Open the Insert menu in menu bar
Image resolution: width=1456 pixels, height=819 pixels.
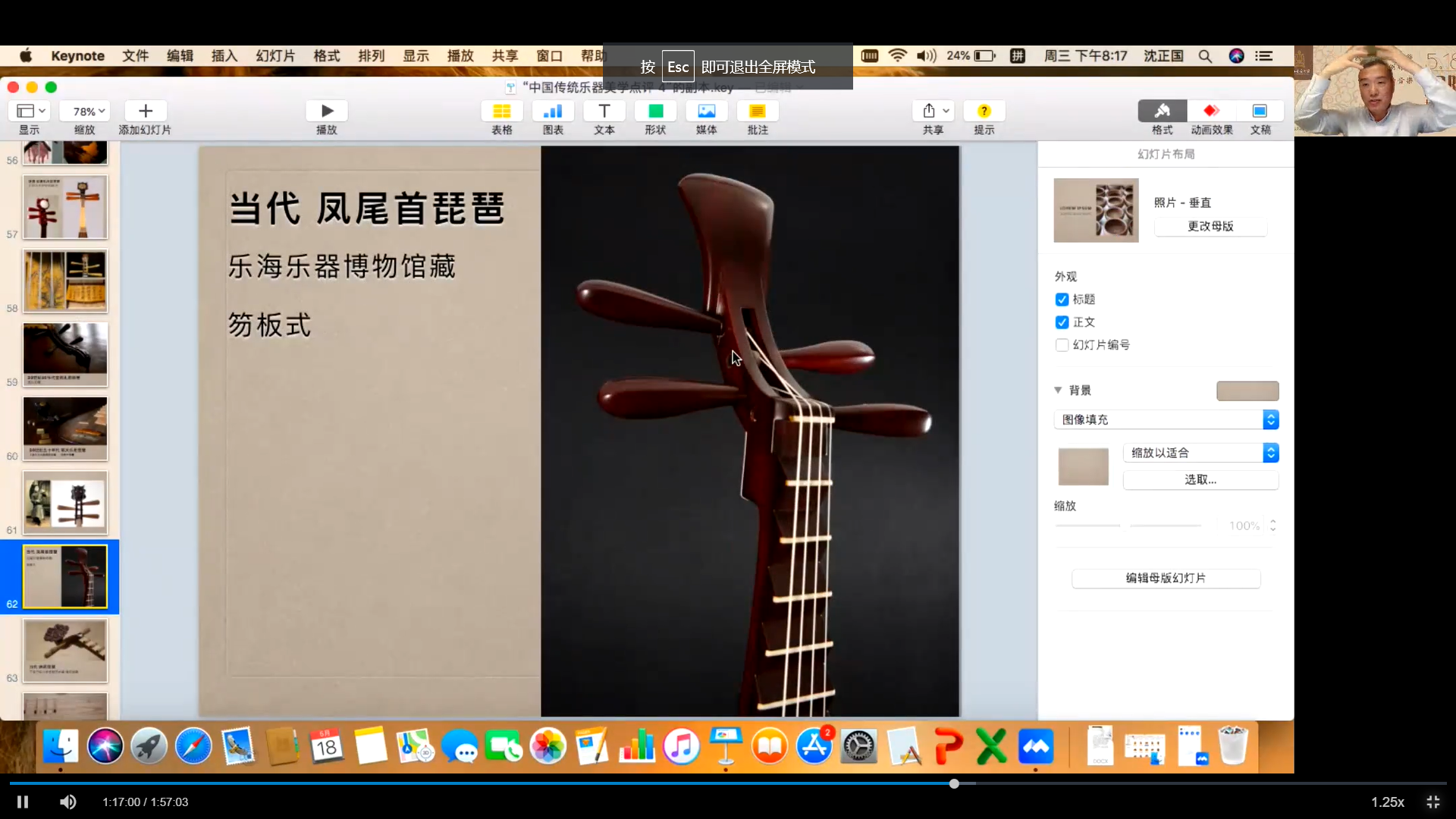pos(224,55)
